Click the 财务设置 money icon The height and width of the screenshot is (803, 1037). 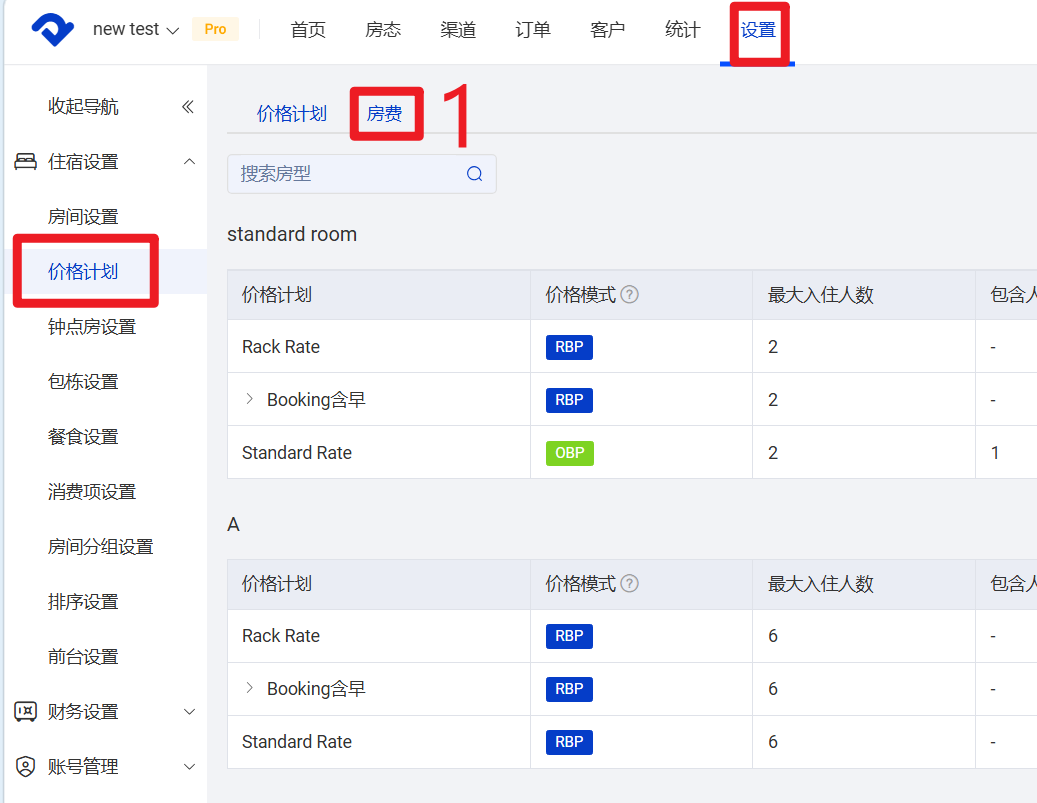(x=25, y=712)
